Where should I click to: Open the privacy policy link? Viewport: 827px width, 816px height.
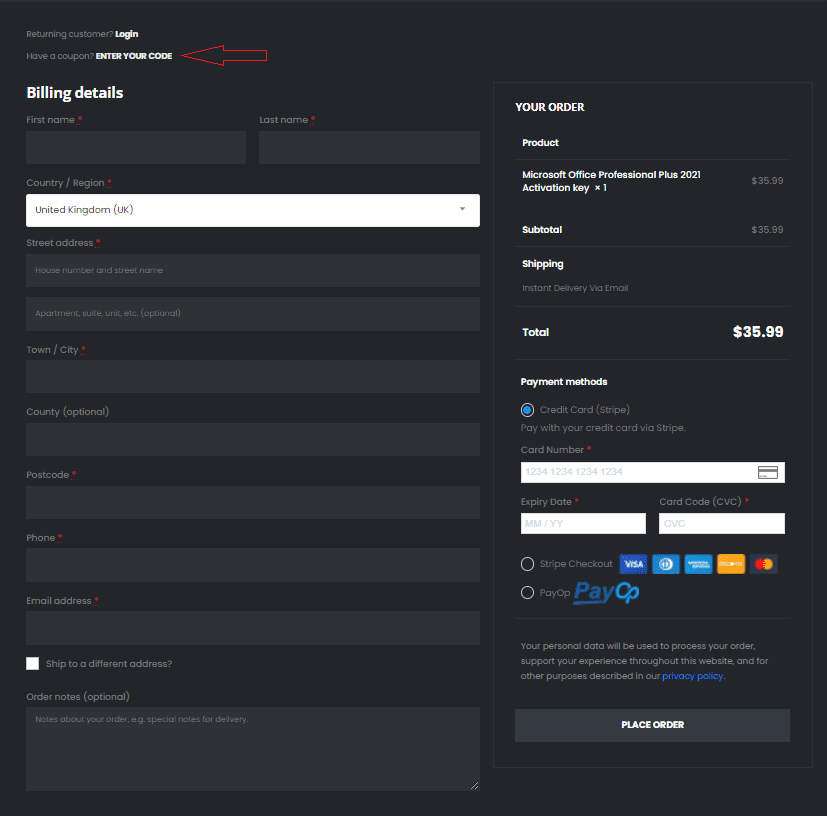(693, 676)
